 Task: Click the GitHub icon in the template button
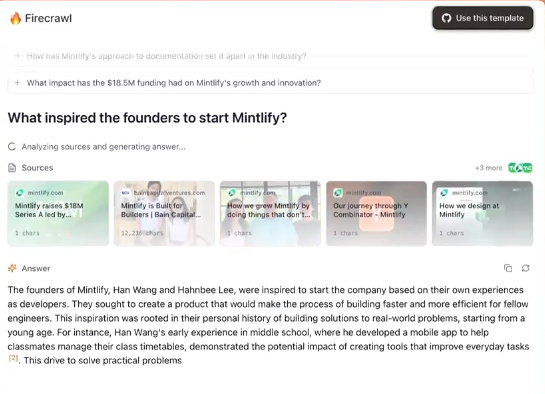[x=446, y=18]
